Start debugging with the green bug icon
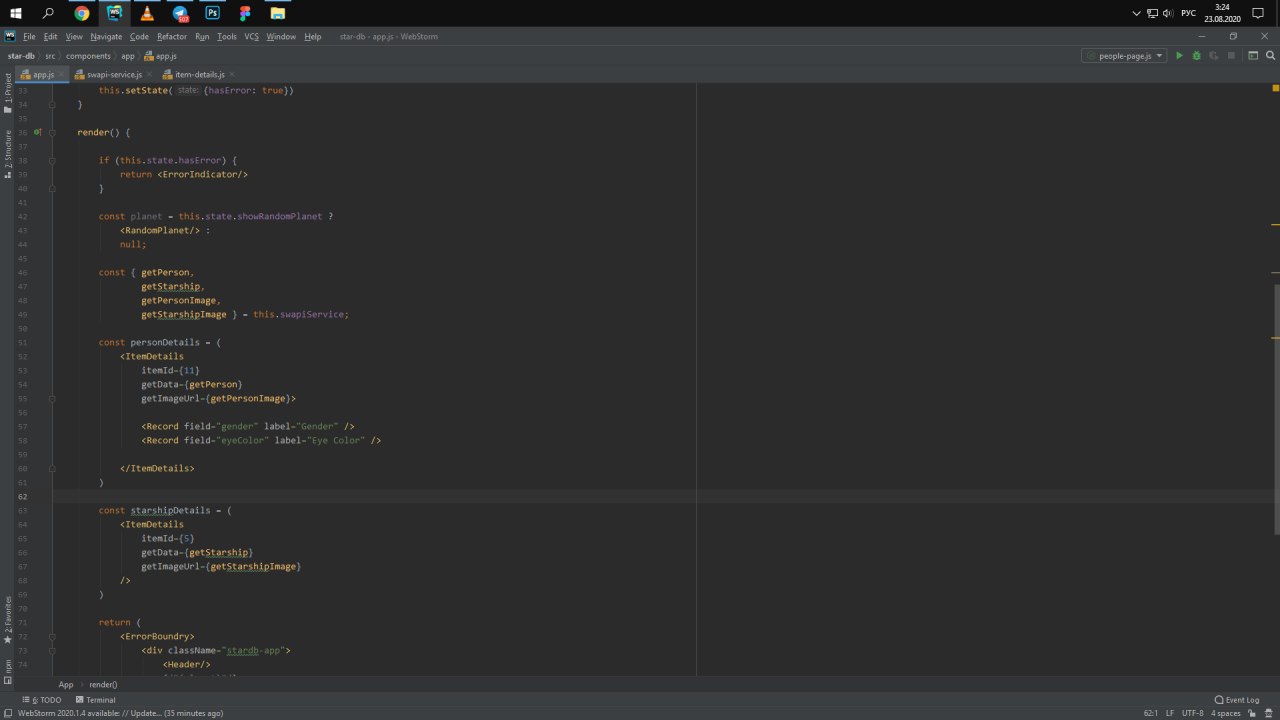This screenshot has height=720, width=1280. (1196, 56)
